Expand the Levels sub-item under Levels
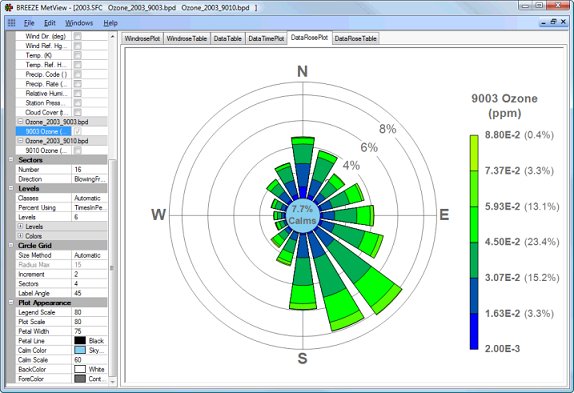The width and height of the screenshot is (574, 393). point(20,226)
